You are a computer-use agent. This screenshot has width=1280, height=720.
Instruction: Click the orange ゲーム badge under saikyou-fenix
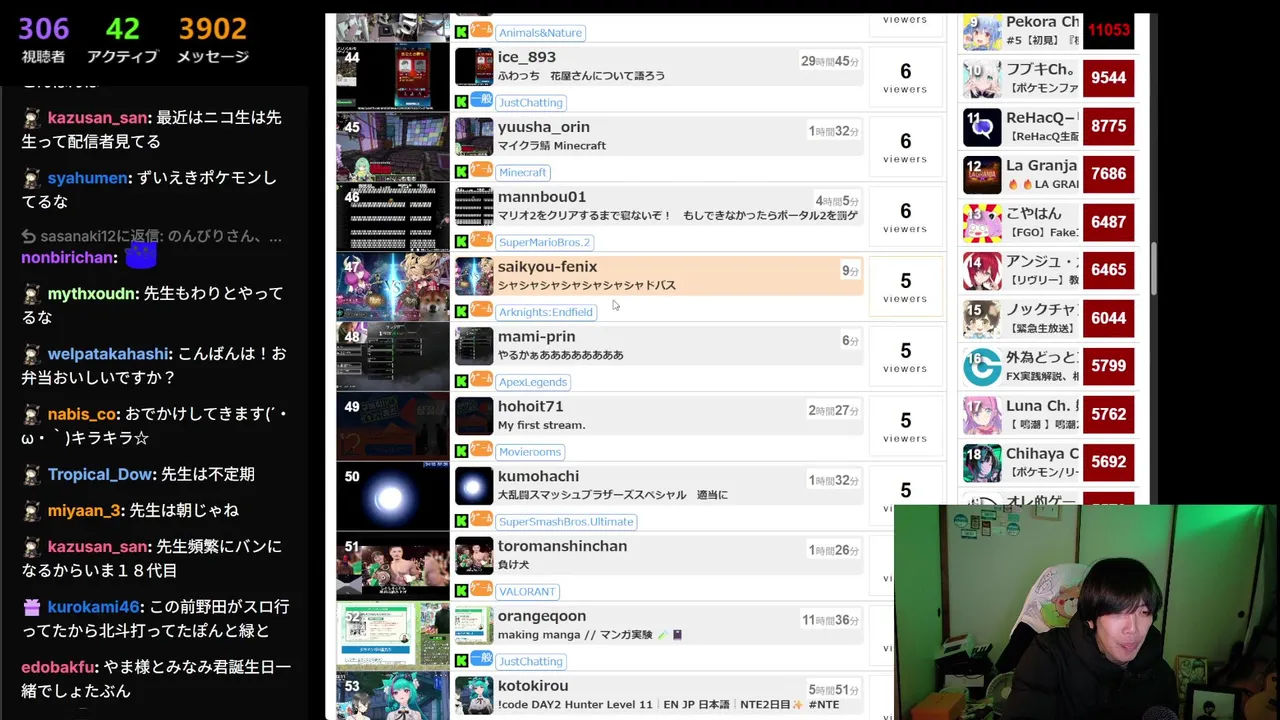(x=481, y=310)
